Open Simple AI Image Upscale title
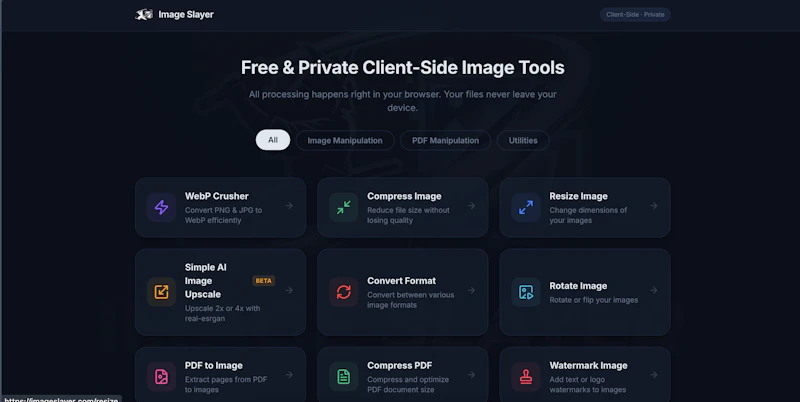The height and width of the screenshot is (402, 800). point(206,281)
